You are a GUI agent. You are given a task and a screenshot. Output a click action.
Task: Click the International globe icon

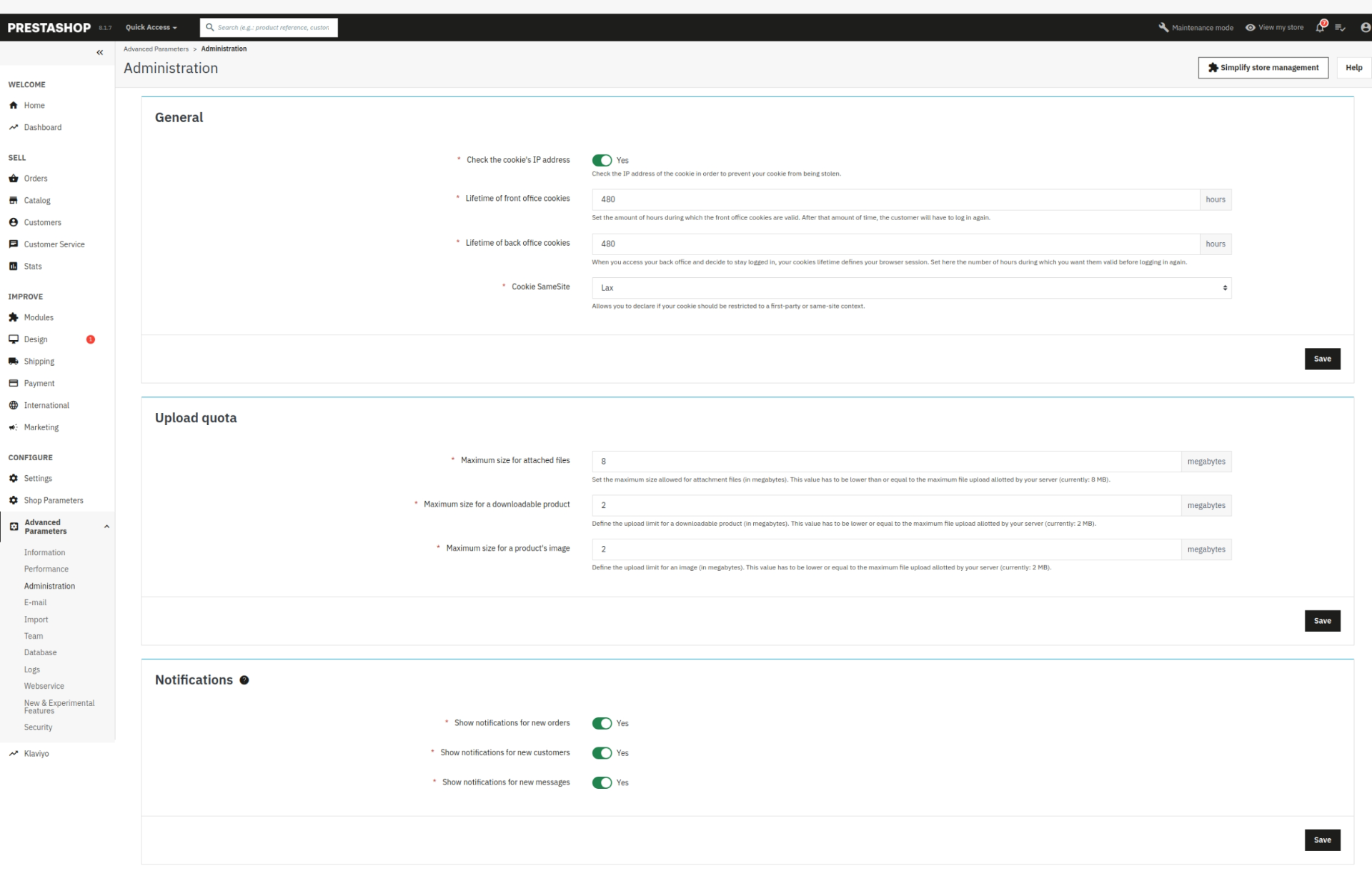pos(13,405)
